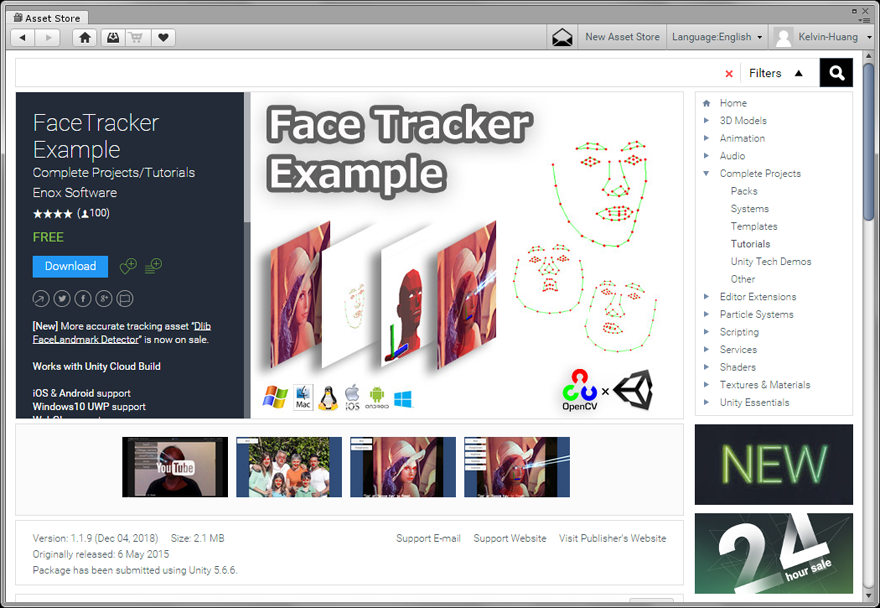Open Textures & Materials category
880x608 pixels.
[764, 385]
